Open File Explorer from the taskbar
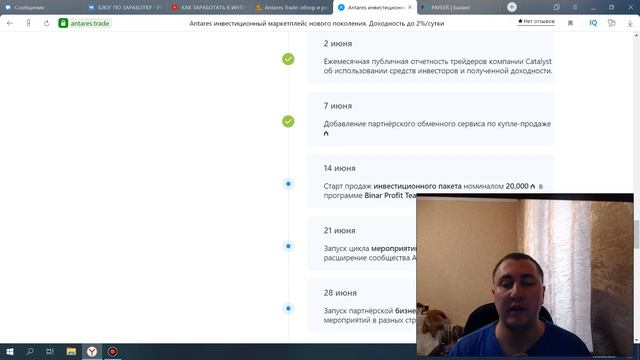Screen dimensions: 640x360 (71, 351)
